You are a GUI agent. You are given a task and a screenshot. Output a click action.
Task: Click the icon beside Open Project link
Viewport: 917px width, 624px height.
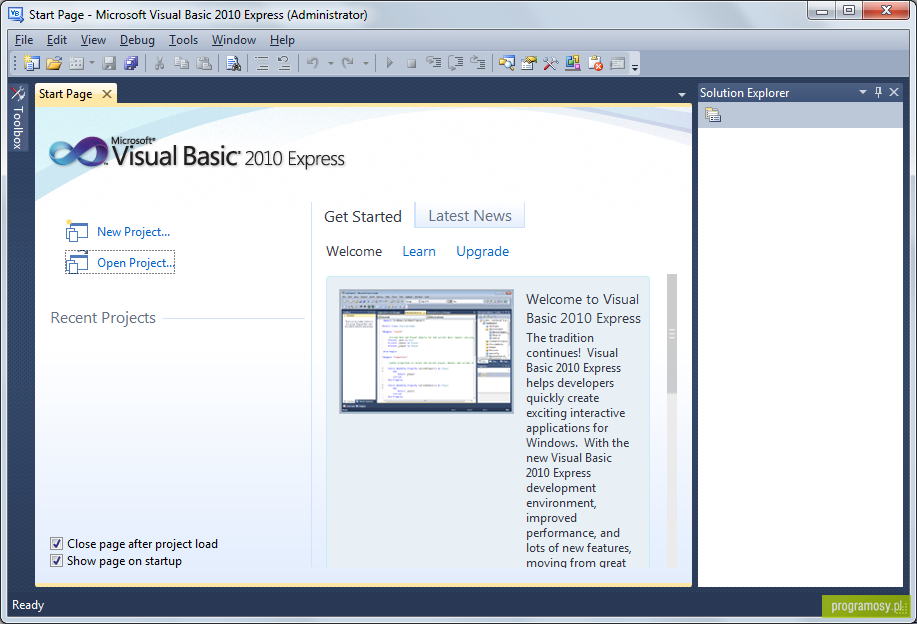coord(77,263)
